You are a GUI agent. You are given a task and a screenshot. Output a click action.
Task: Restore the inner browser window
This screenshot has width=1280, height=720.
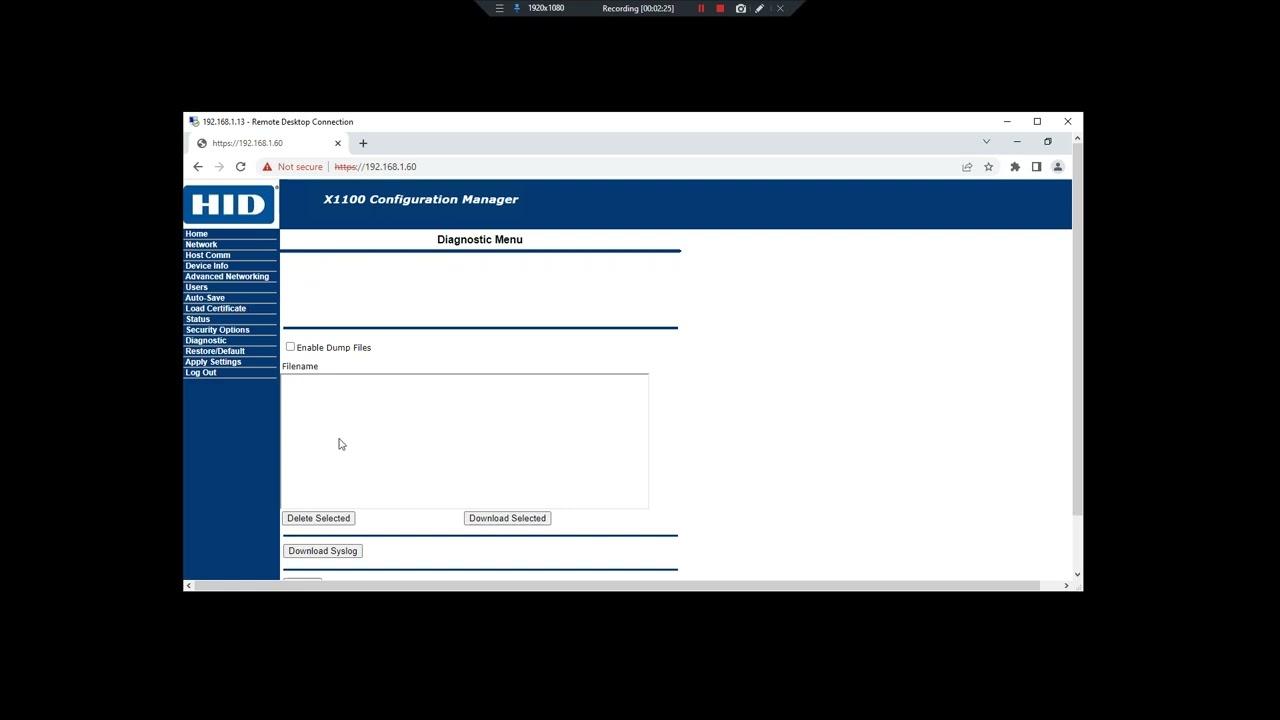1048,142
